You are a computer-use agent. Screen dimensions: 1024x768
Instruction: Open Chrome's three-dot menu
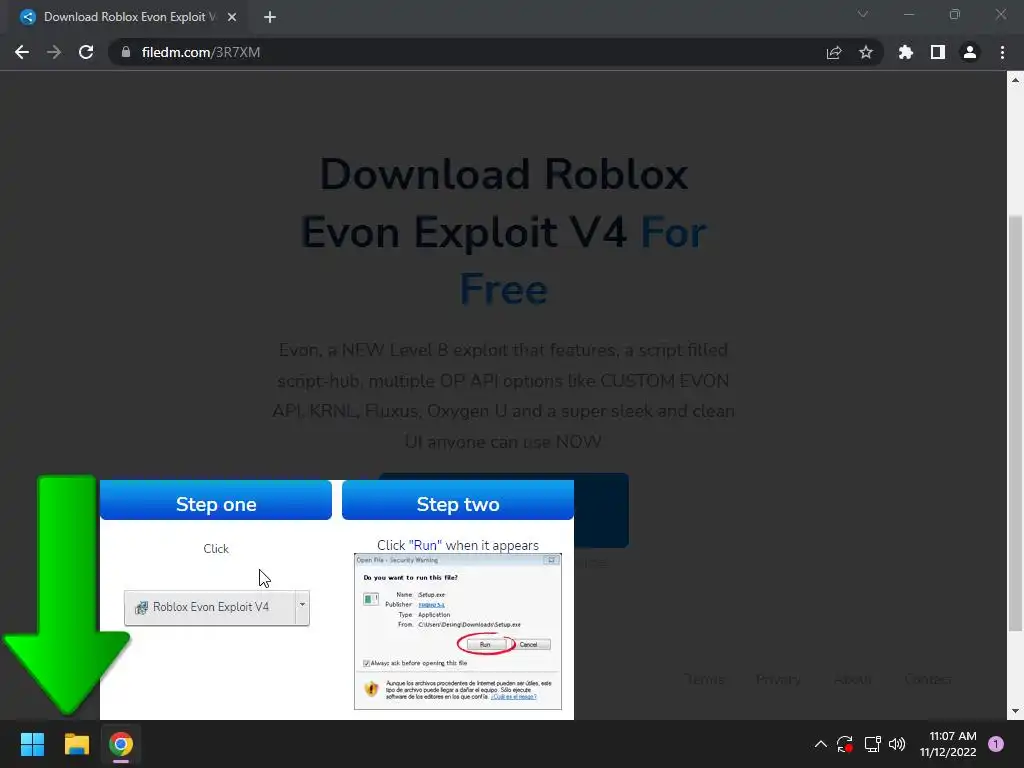(1002, 52)
